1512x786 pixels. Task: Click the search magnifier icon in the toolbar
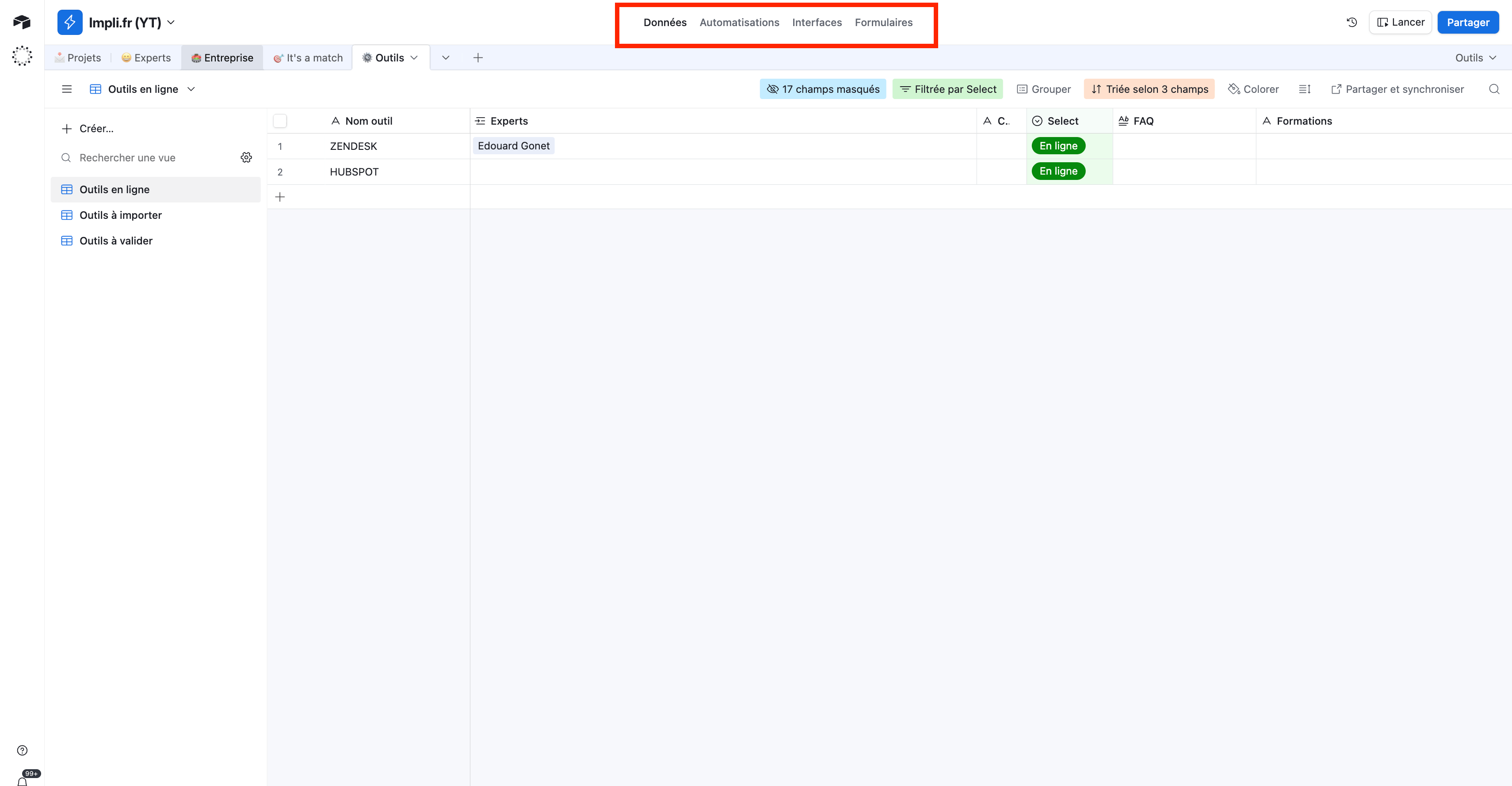click(x=1494, y=89)
